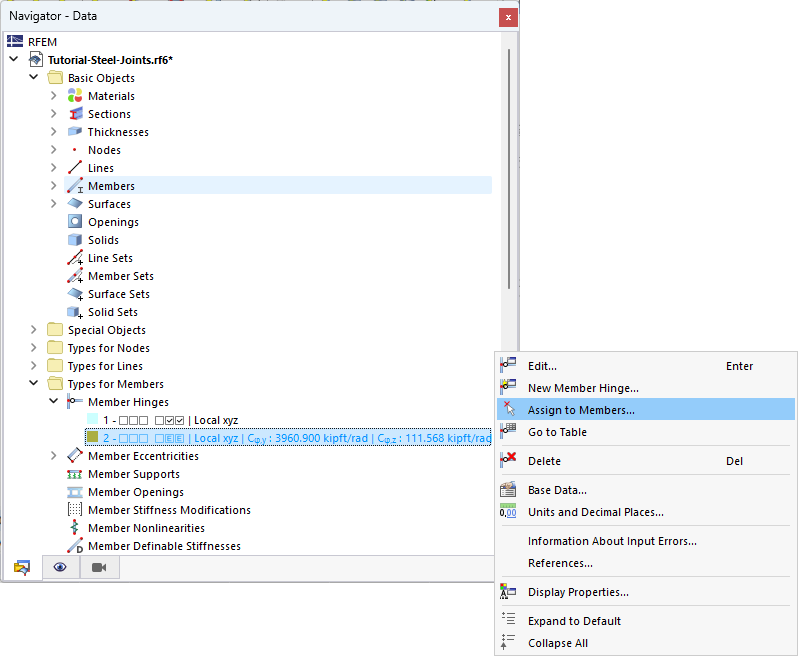This screenshot has height=656, width=798.
Task: Click the Member Definable Stiffnesses icon
Action: [x=75, y=546]
